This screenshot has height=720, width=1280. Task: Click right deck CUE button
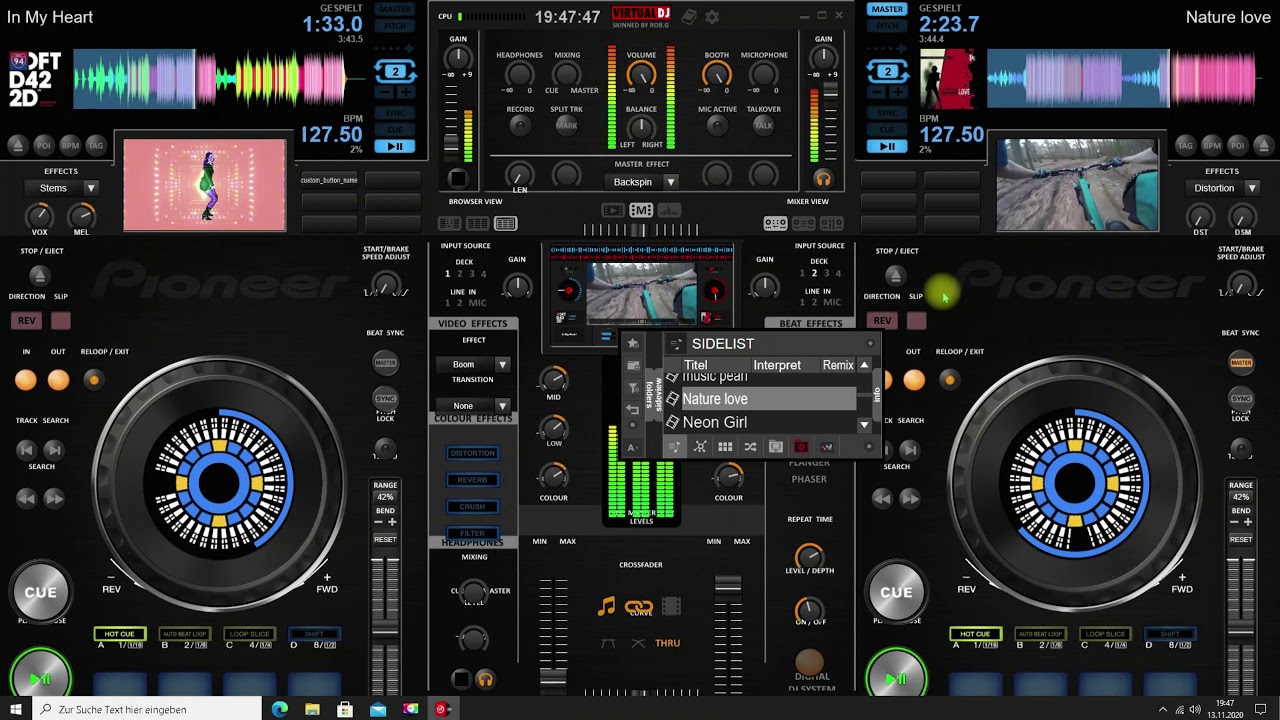coord(896,592)
